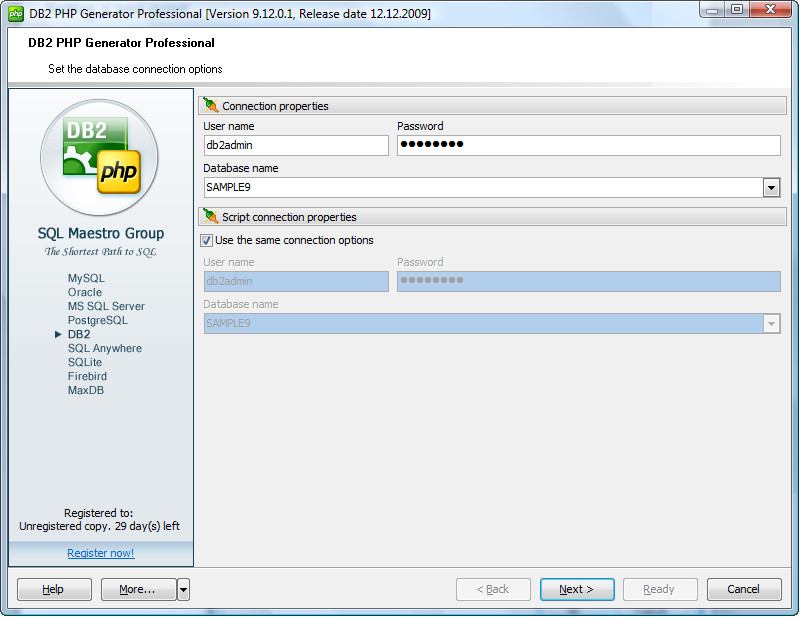Image resolution: width=800 pixels, height=619 pixels.
Task: Click the disabled script Database name dropdown arrow
Action: (x=771, y=324)
